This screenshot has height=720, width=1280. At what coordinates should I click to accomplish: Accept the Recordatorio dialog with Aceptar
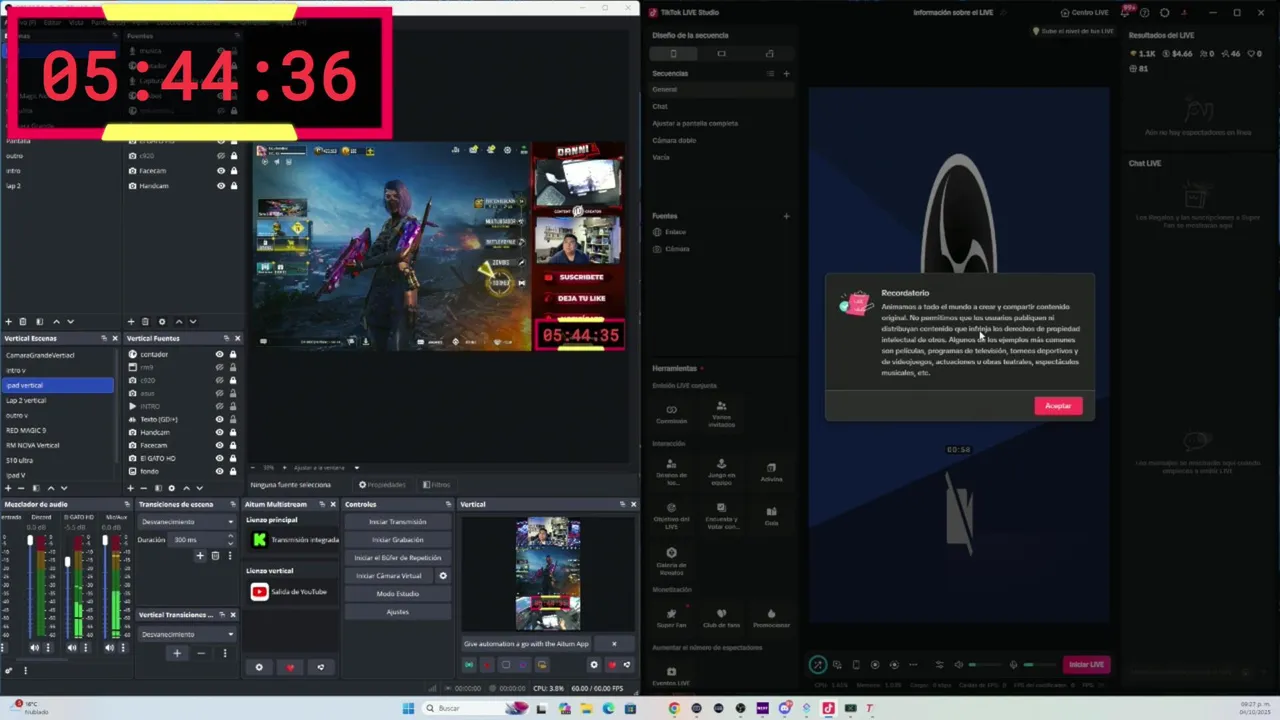1058,406
